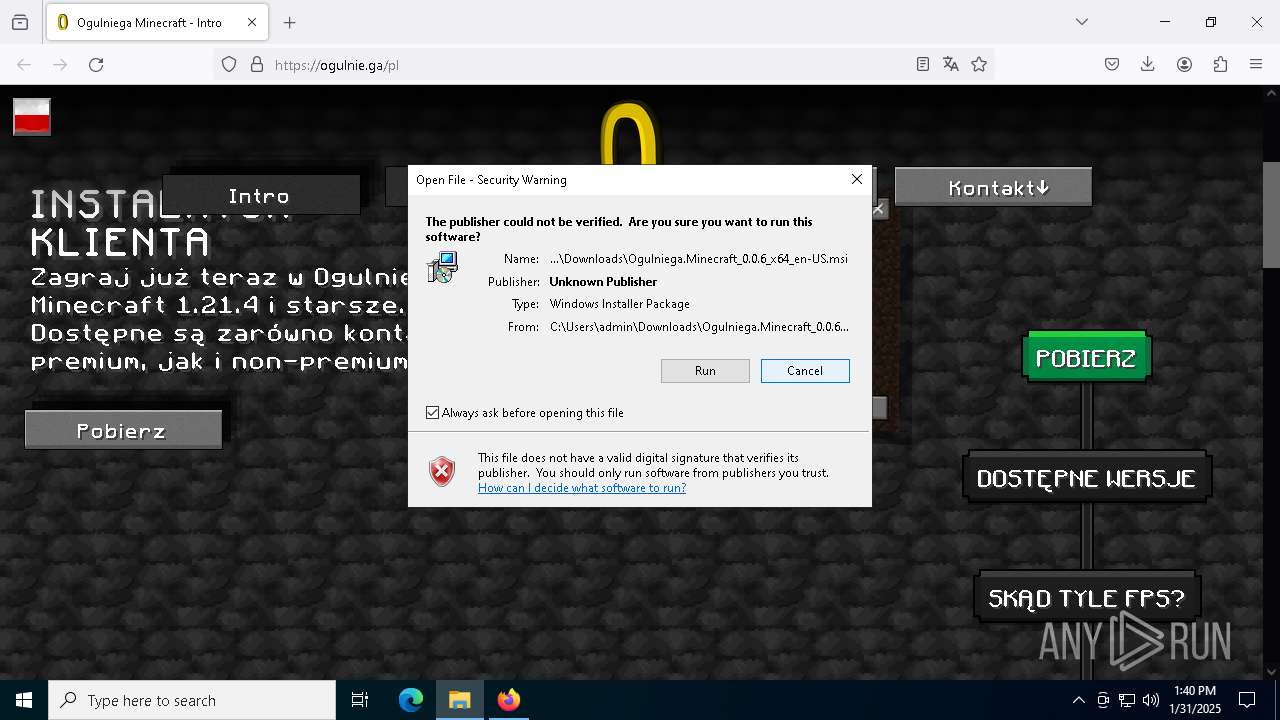Click the Unknown Publisher text
Image resolution: width=1280 pixels, height=720 pixels.
click(603, 282)
